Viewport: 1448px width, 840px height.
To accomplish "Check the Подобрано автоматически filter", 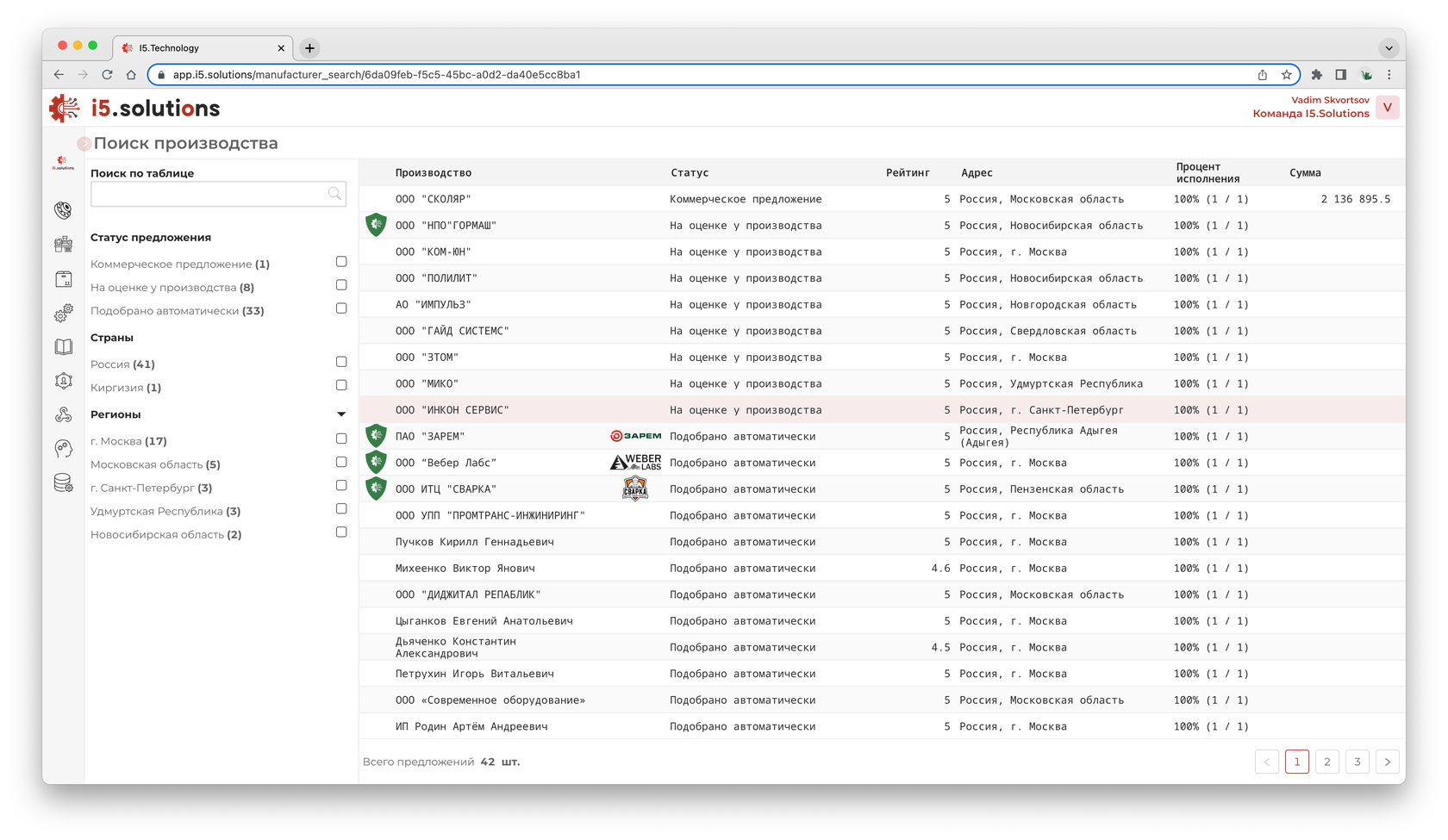I will pos(341,308).
